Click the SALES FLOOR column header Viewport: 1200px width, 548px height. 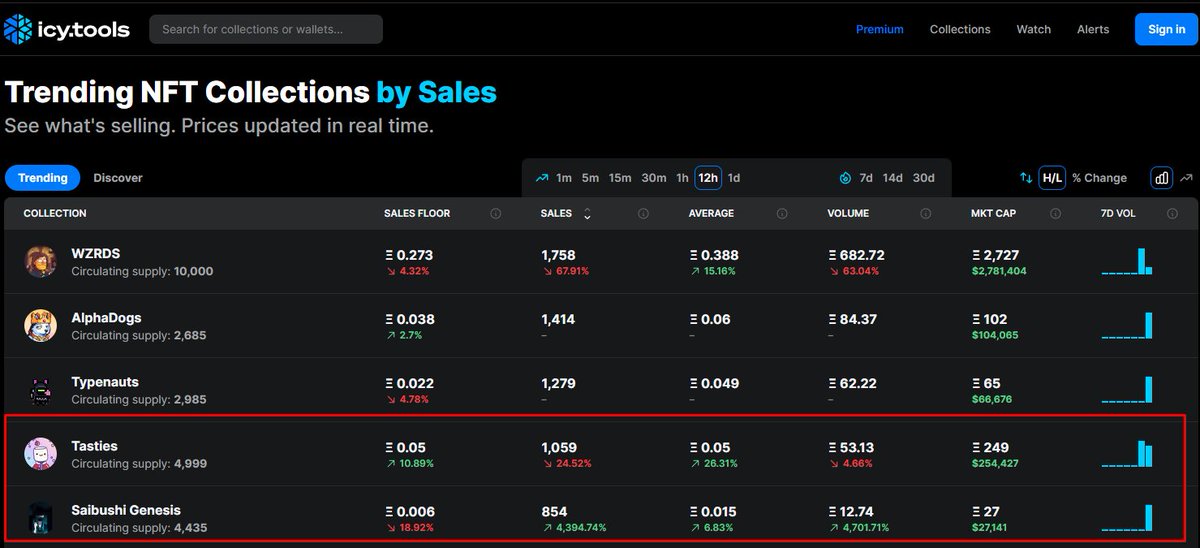(x=417, y=213)
